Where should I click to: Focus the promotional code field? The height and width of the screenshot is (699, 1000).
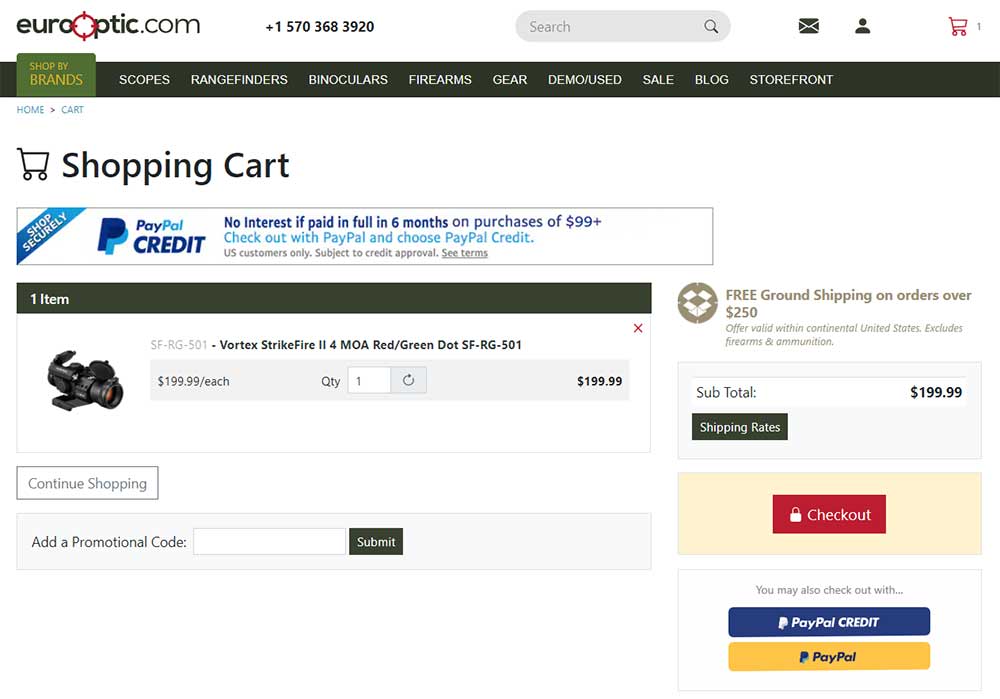(269, 542)
